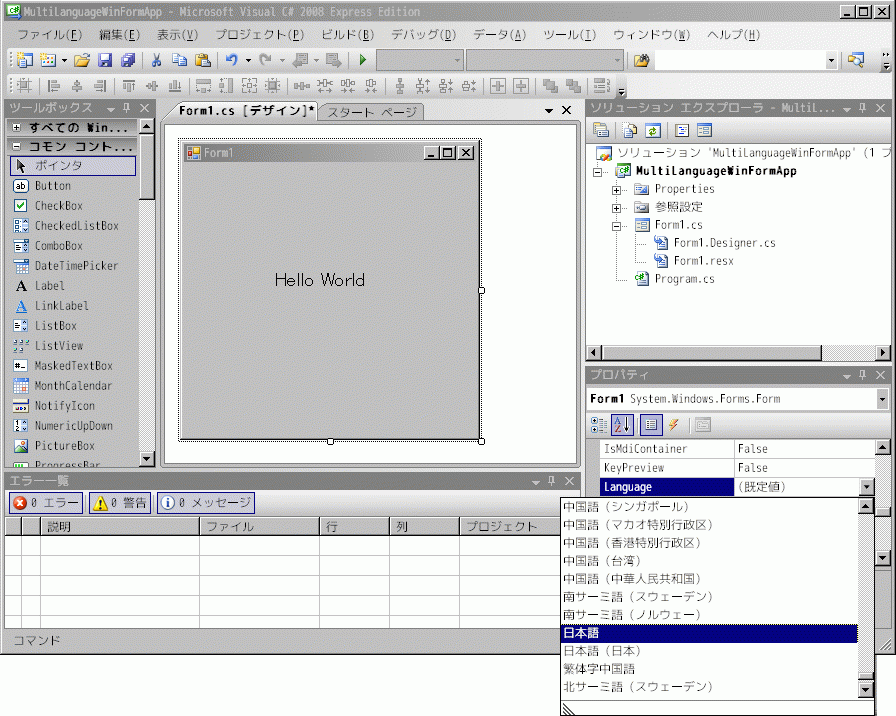Select the ポインタ pointer tool
The image size is (896, 716).
(73, 166)
